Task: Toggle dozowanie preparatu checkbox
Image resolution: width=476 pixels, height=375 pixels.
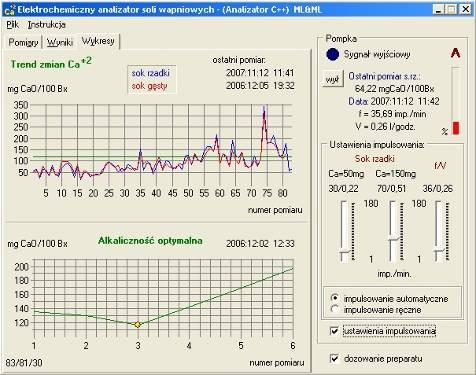Action: (334, 359)
